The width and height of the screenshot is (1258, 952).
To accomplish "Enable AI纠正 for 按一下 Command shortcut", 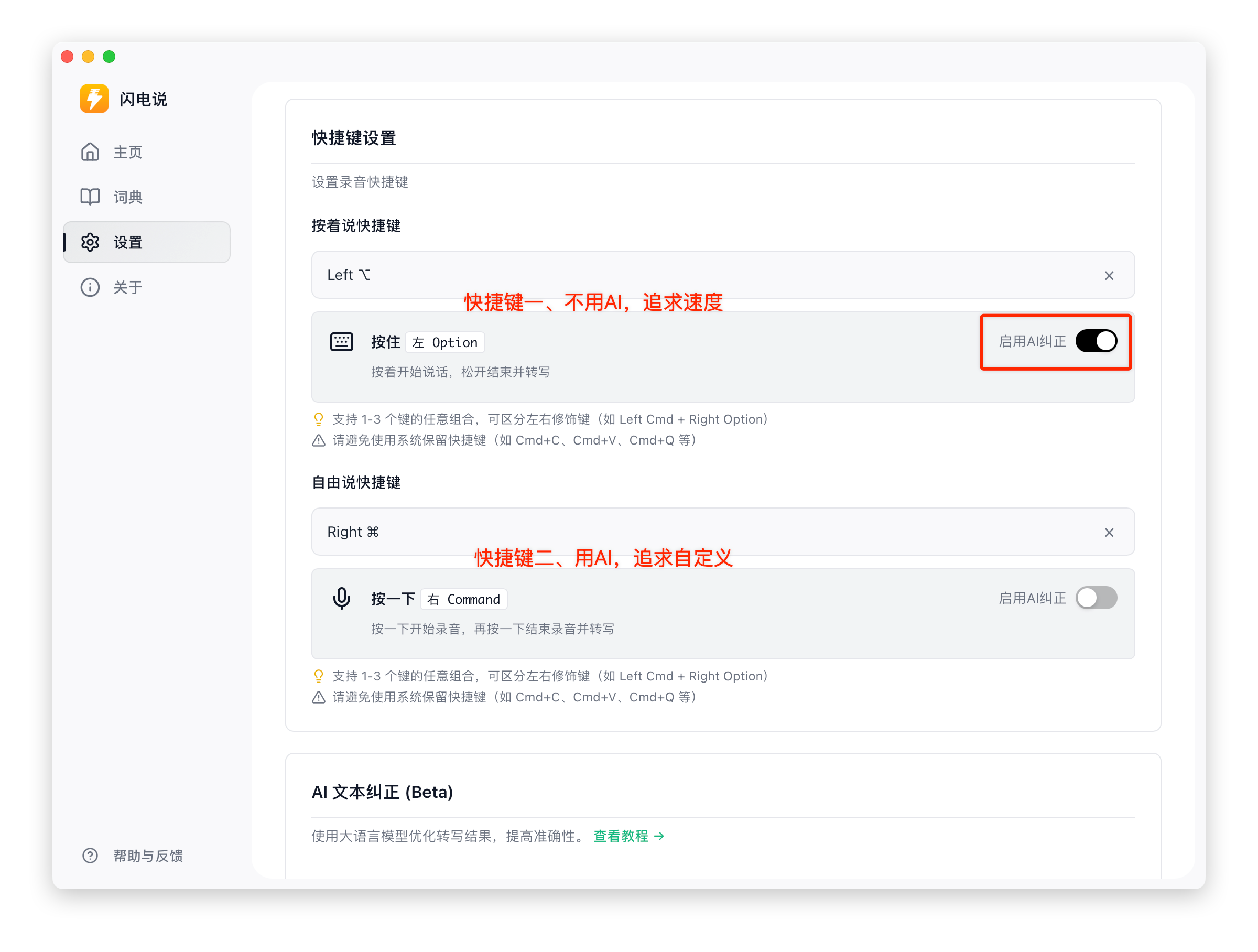I will [1096, 598].
